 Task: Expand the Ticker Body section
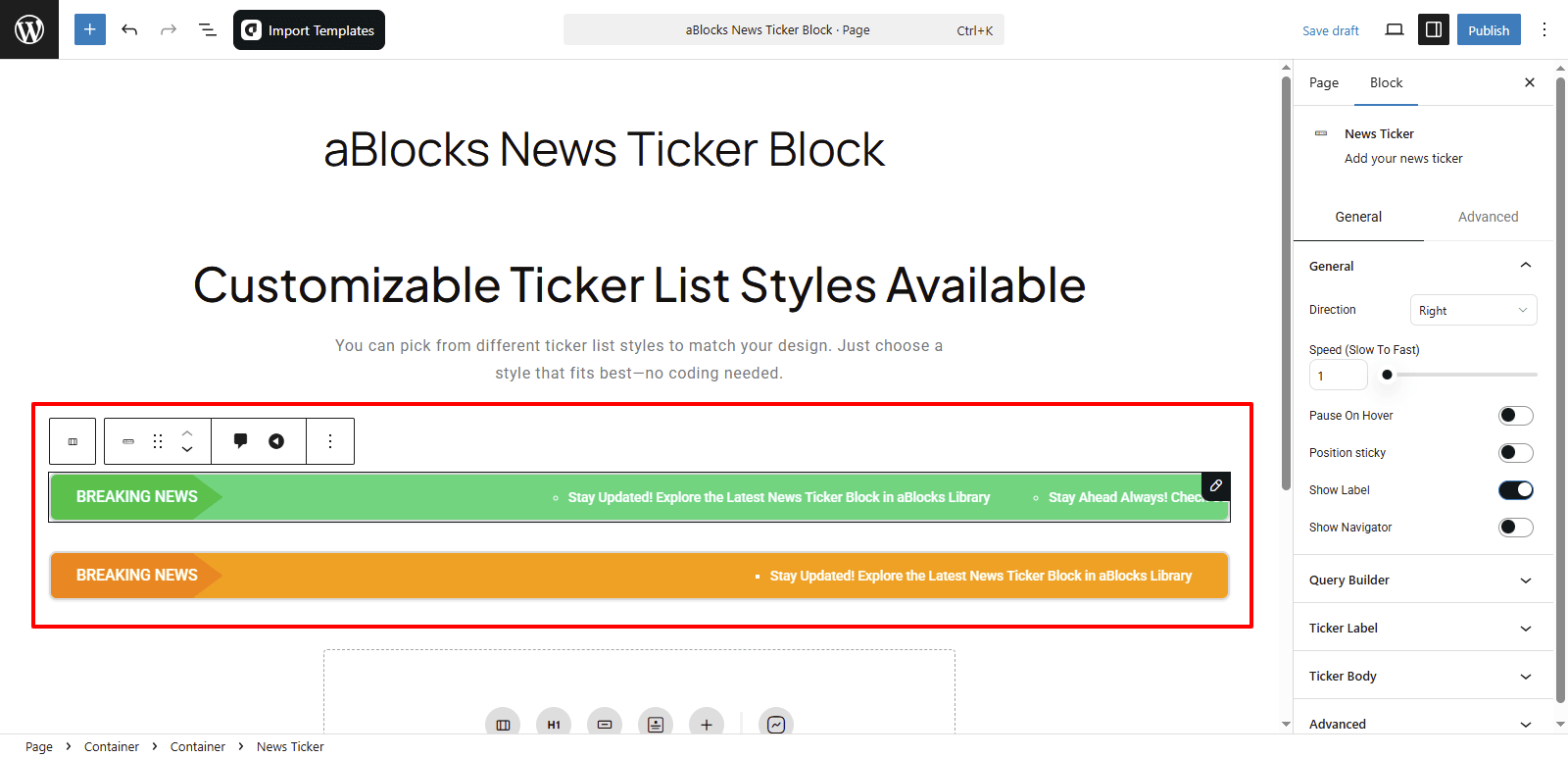tap(1423, 676)
